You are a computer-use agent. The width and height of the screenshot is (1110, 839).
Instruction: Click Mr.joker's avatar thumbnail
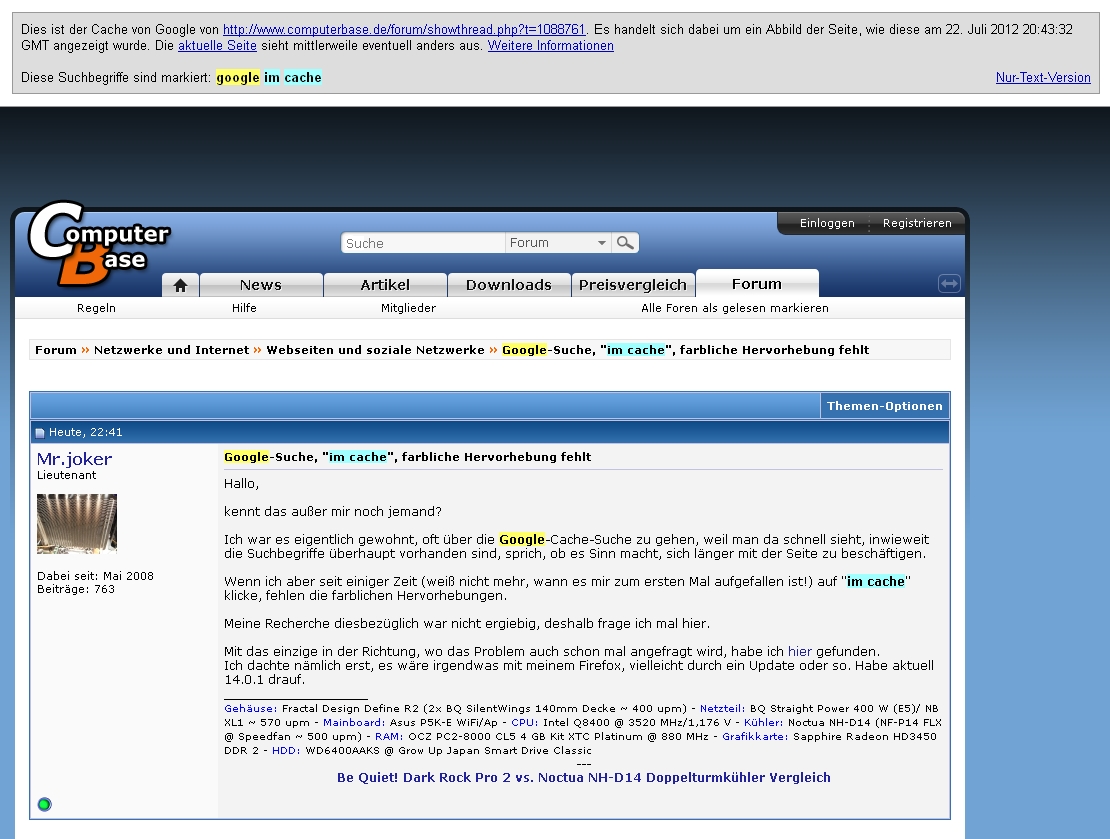click(x=76, y=523)
